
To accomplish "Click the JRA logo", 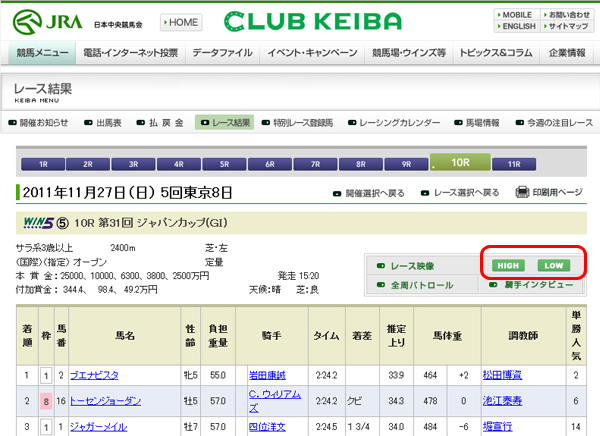I will (47, 22).
